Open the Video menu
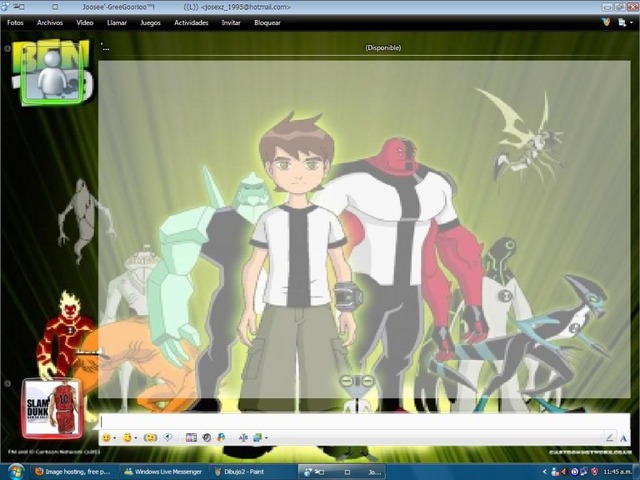This screenshot has height=480, width=640. pyautogui.click(x=85, y=23)
